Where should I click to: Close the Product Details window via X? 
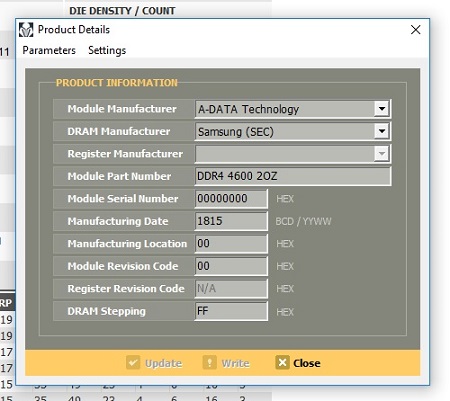[415, 30]
